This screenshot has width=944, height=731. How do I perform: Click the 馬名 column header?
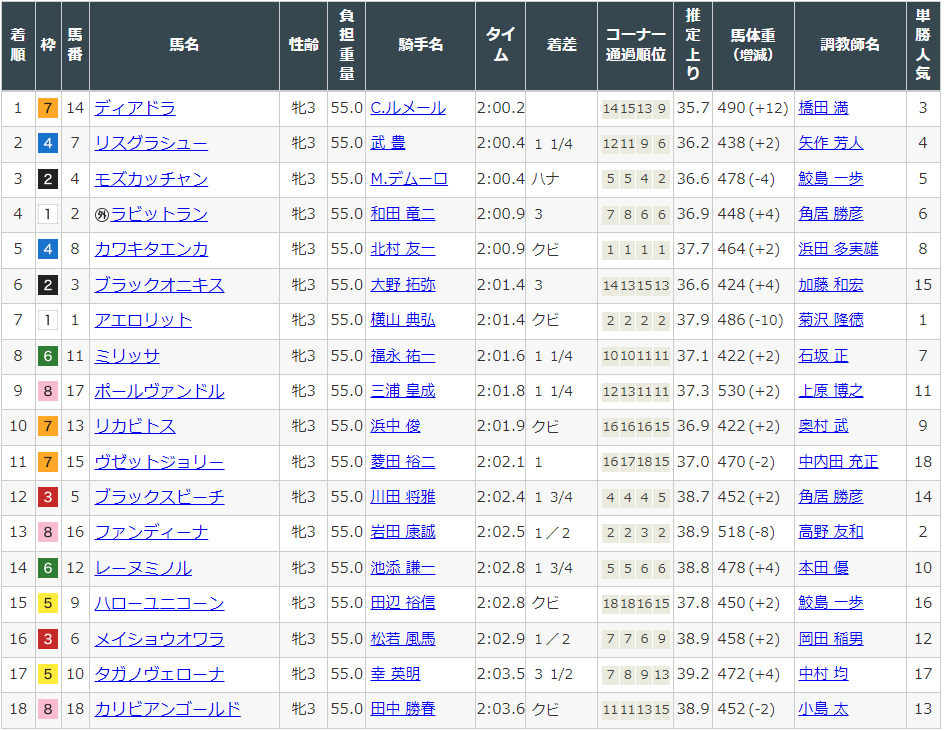[x=184, y=45]
